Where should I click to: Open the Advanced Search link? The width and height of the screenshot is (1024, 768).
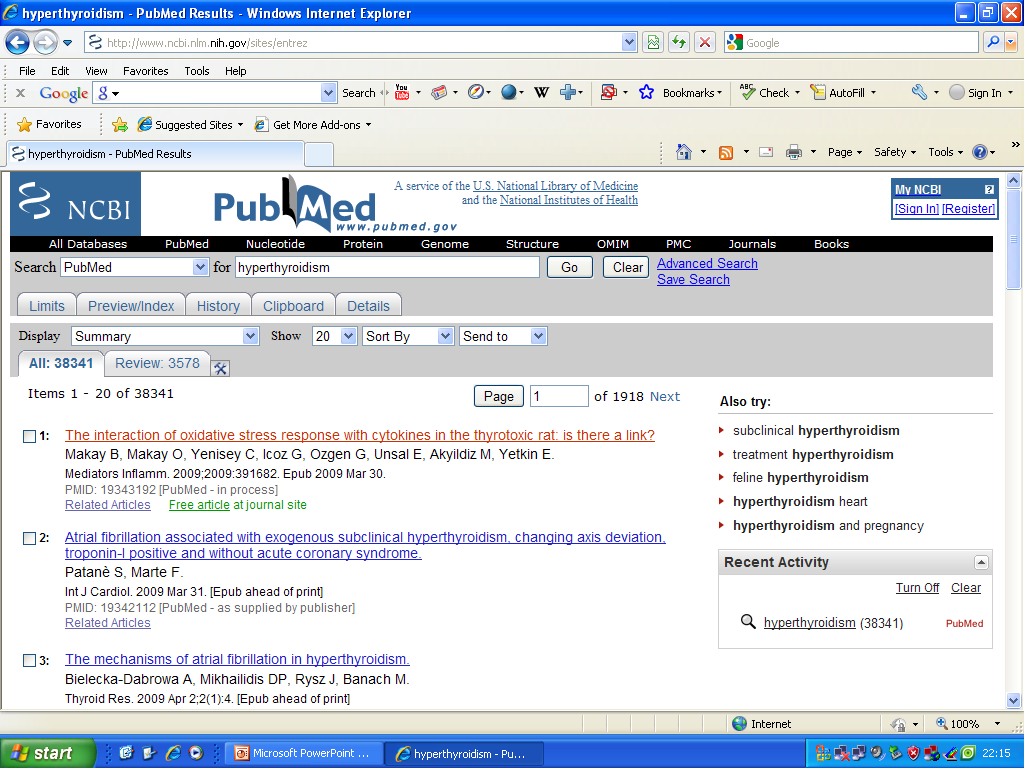click(x=707, y=263)
